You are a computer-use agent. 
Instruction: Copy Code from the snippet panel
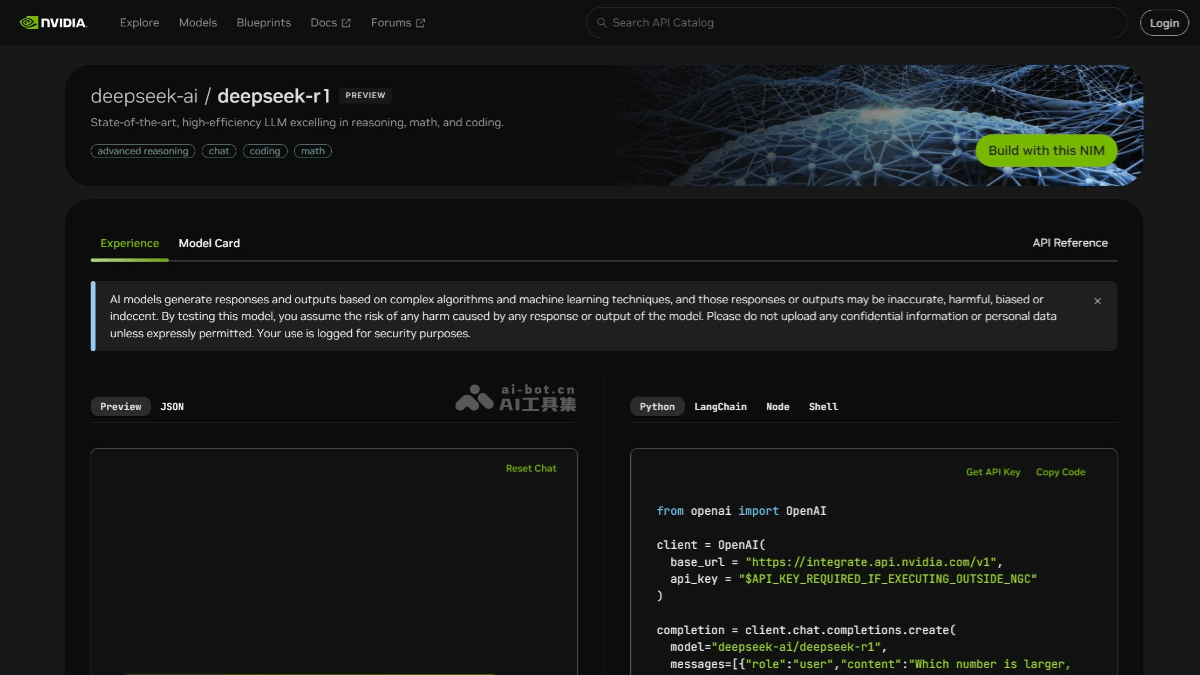pos(1060,472)
